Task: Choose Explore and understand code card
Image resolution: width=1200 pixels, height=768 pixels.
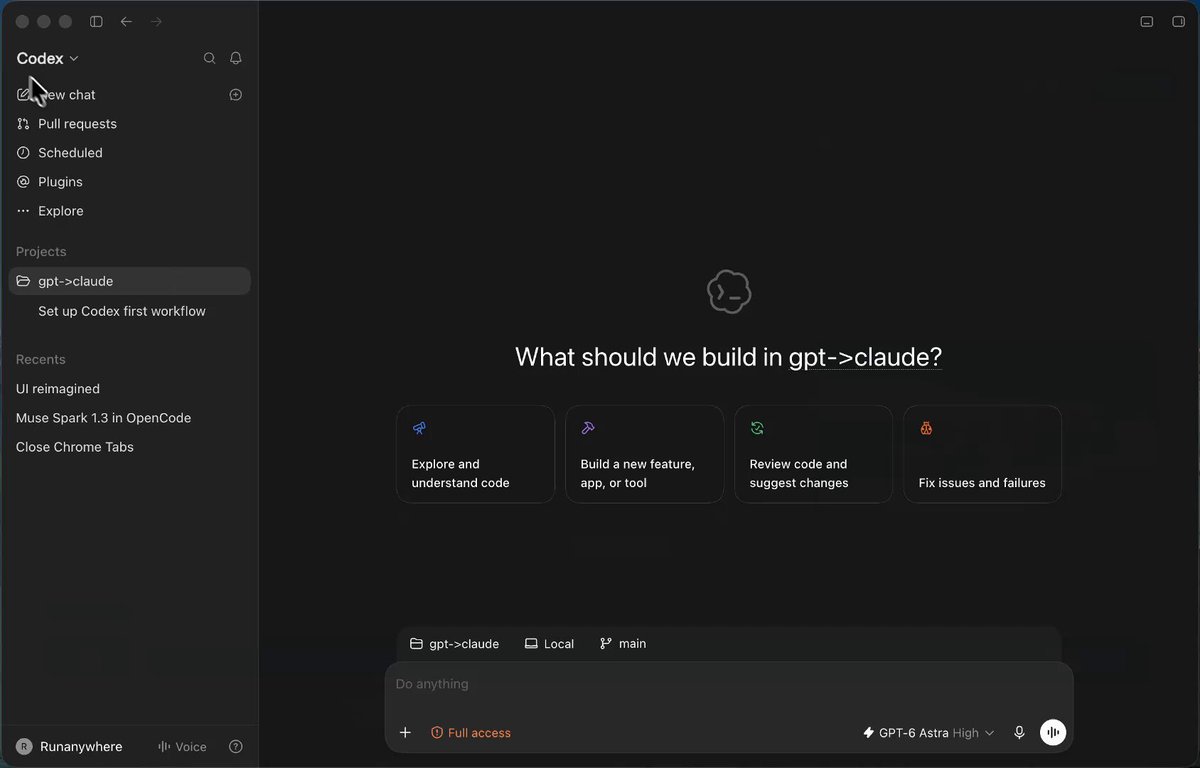Action: coord(475,454)
